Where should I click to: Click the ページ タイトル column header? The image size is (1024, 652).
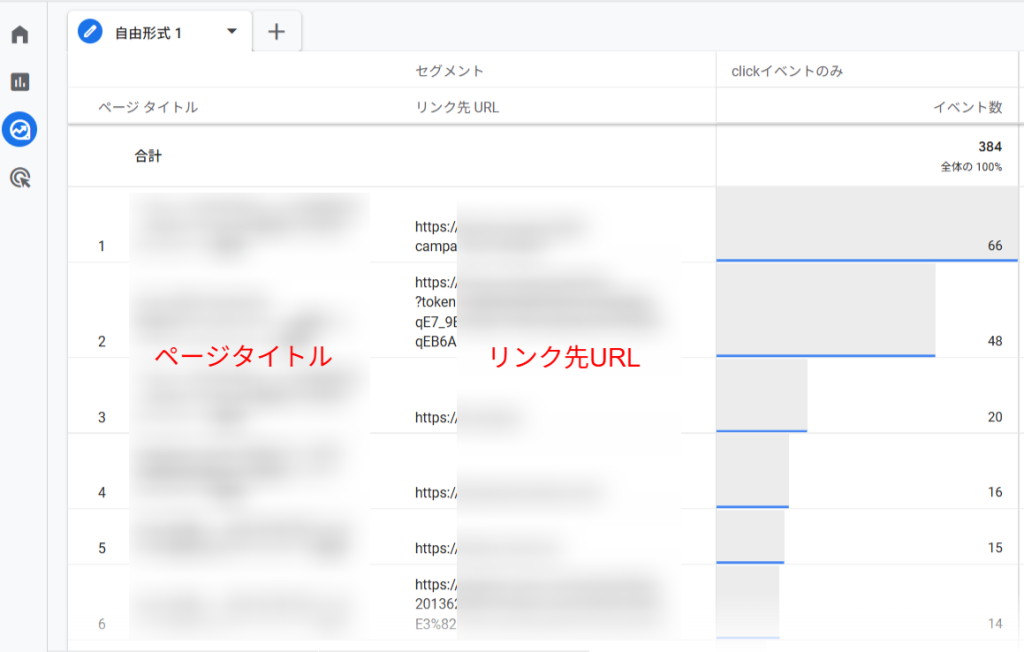point(148,107)
